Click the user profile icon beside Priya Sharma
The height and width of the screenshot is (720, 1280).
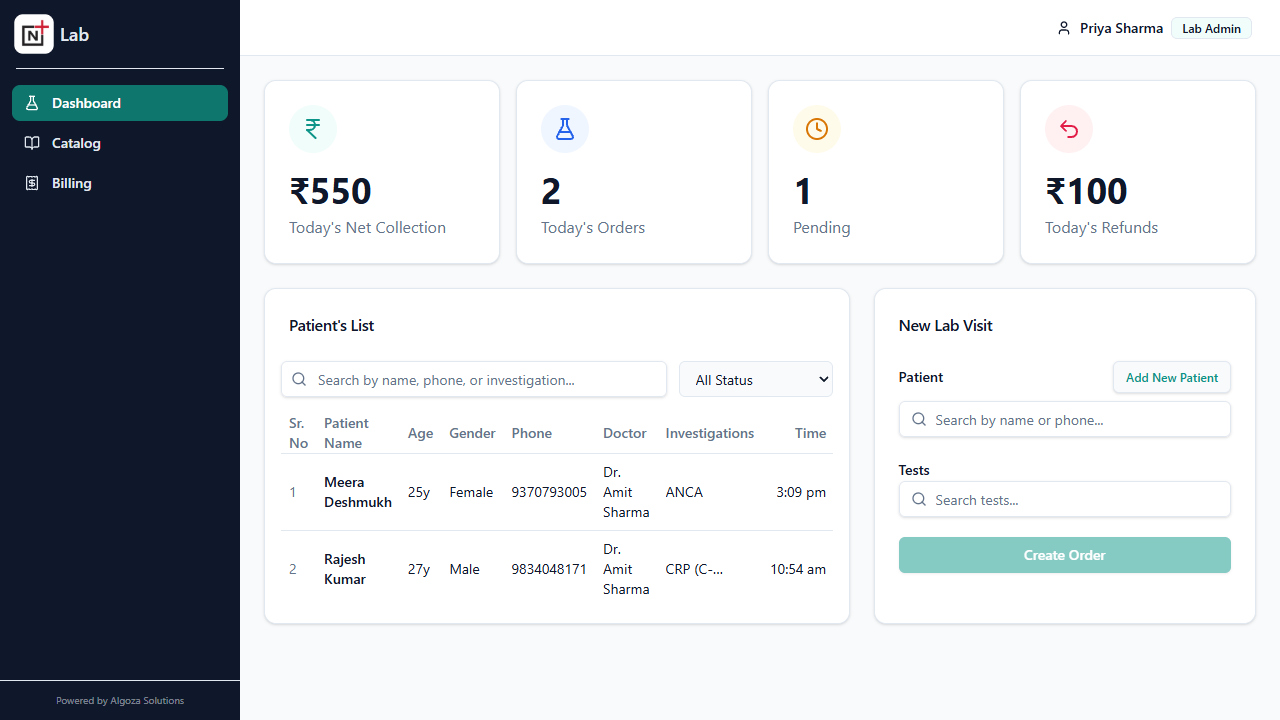point(1064,28)
